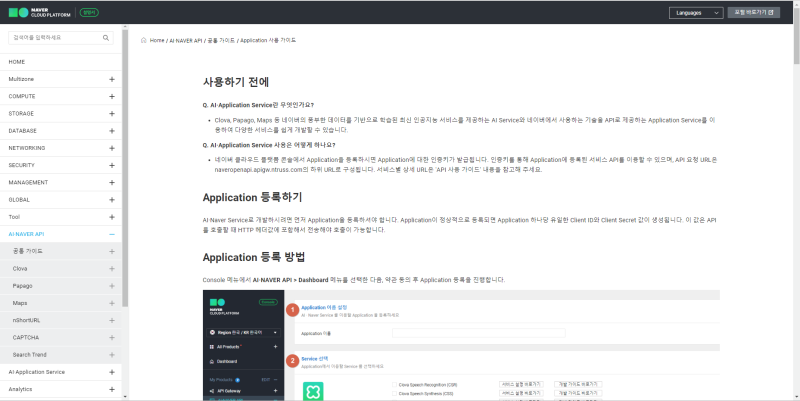Click the breadcrumb home icon
The image size is (800, 401).
(x=143, y=40)
